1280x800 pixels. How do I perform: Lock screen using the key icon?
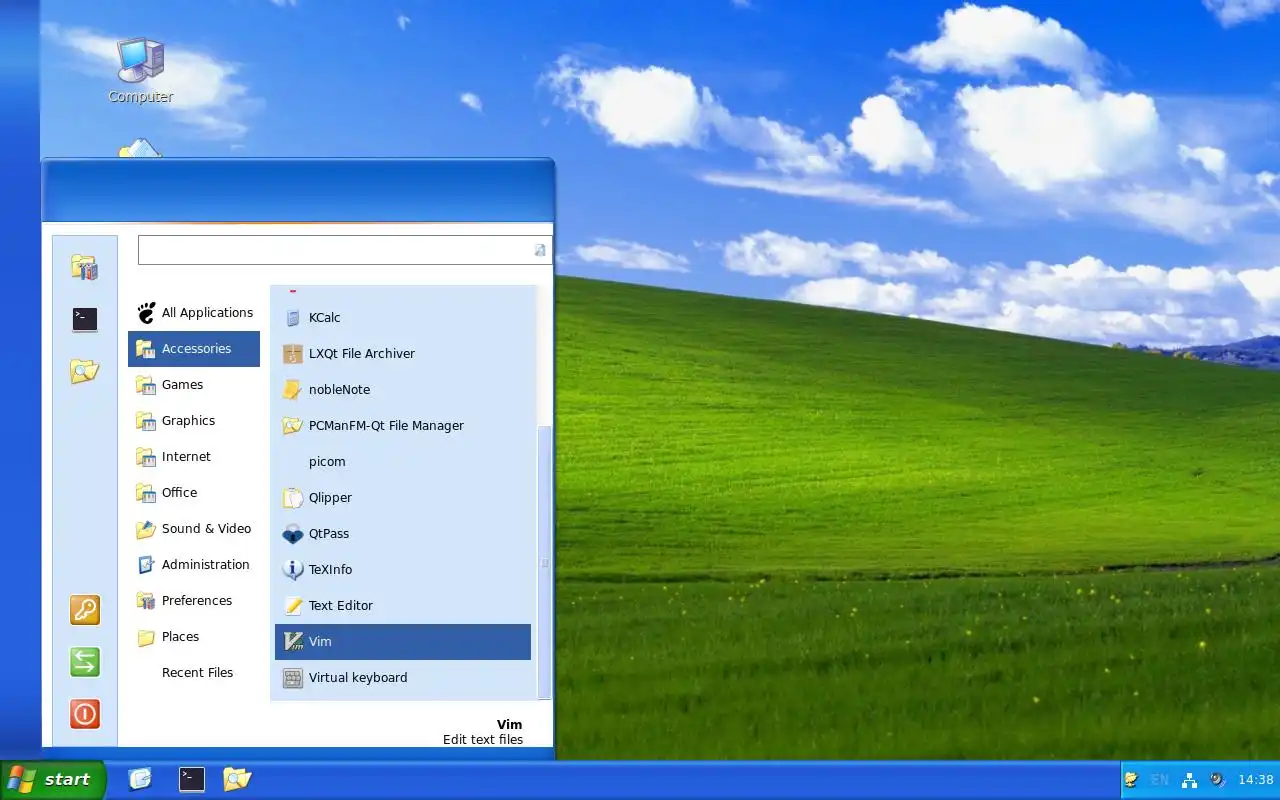pyautogui.click(x=85, y=610)
